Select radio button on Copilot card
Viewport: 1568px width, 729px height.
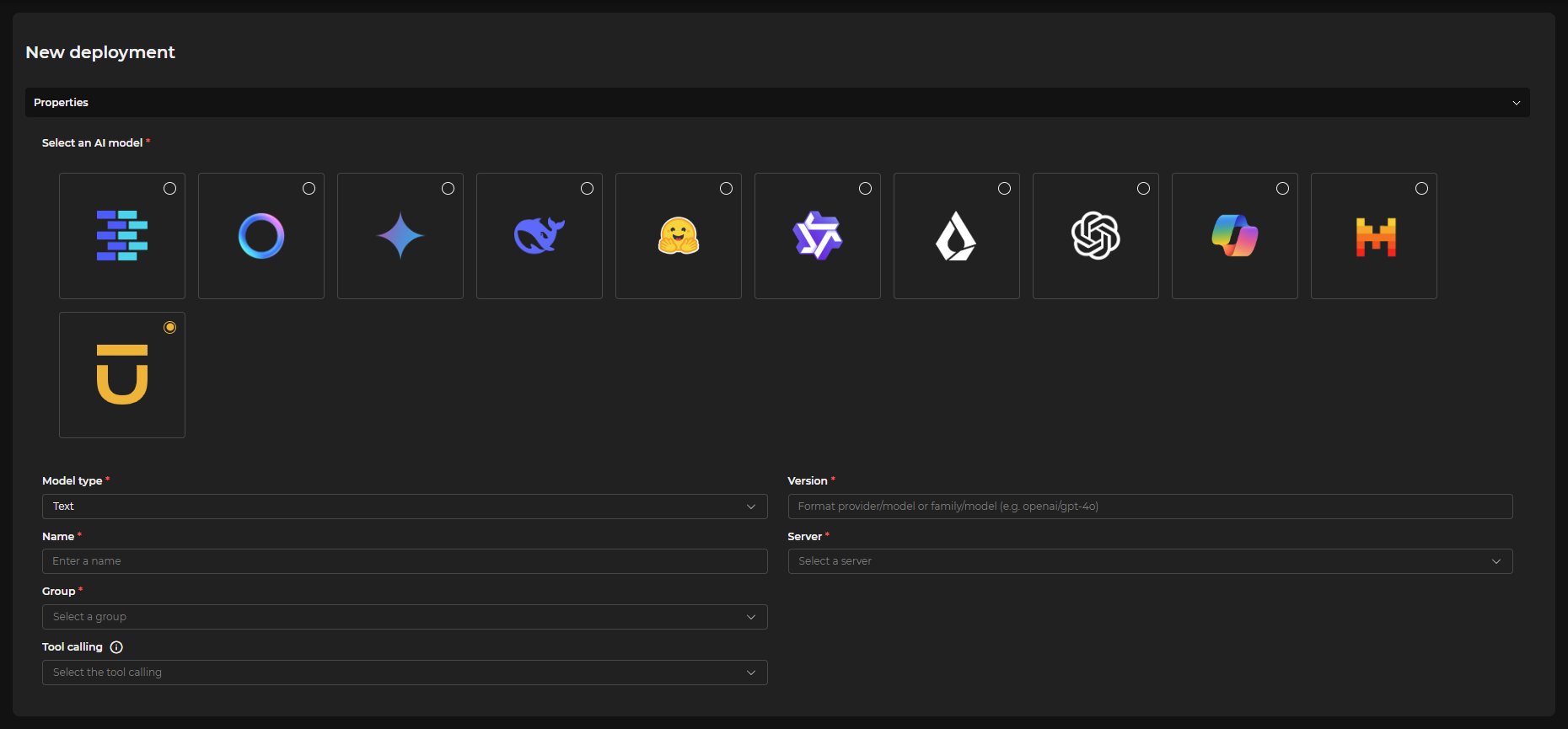[1283, 189]
